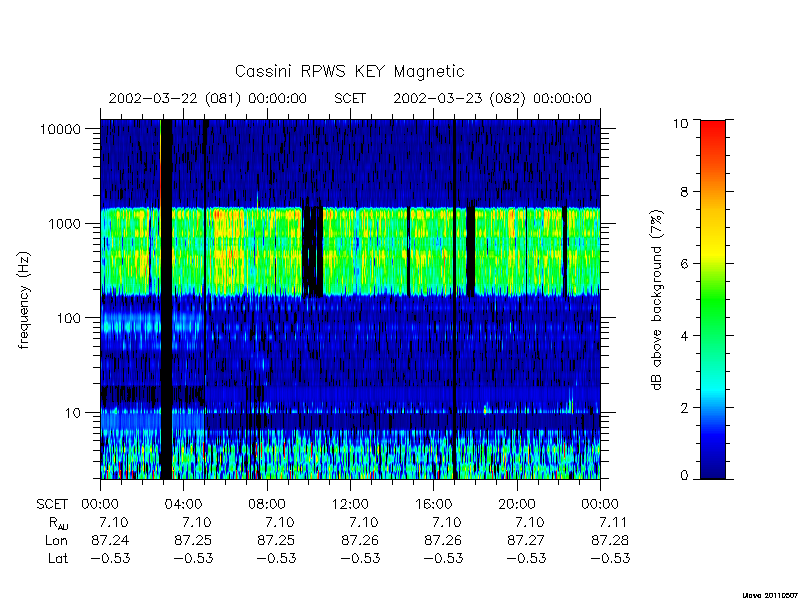Click the colorbar 0 dB label
This screenshot has height=600, width=800.
(x=684, y=476)
